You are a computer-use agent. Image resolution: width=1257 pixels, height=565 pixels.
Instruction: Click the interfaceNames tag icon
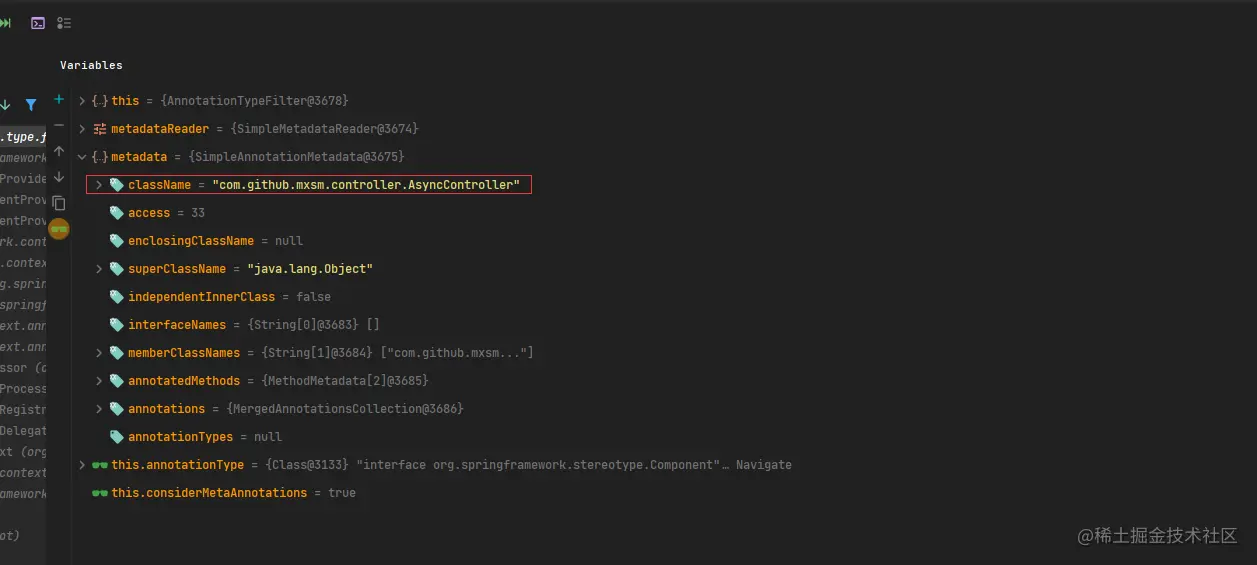point(117,325)
